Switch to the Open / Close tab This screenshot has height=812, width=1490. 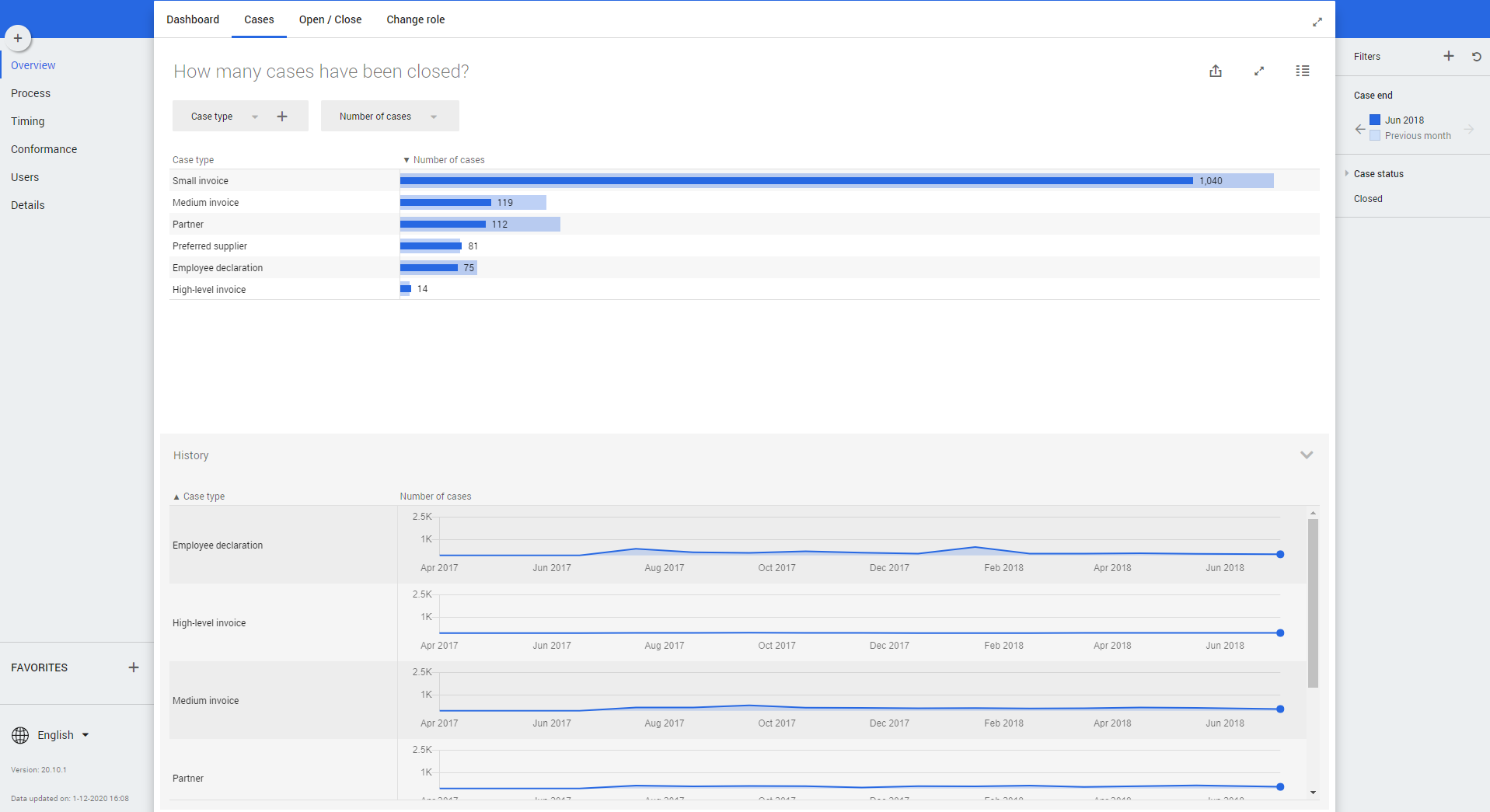coord(330,19)
